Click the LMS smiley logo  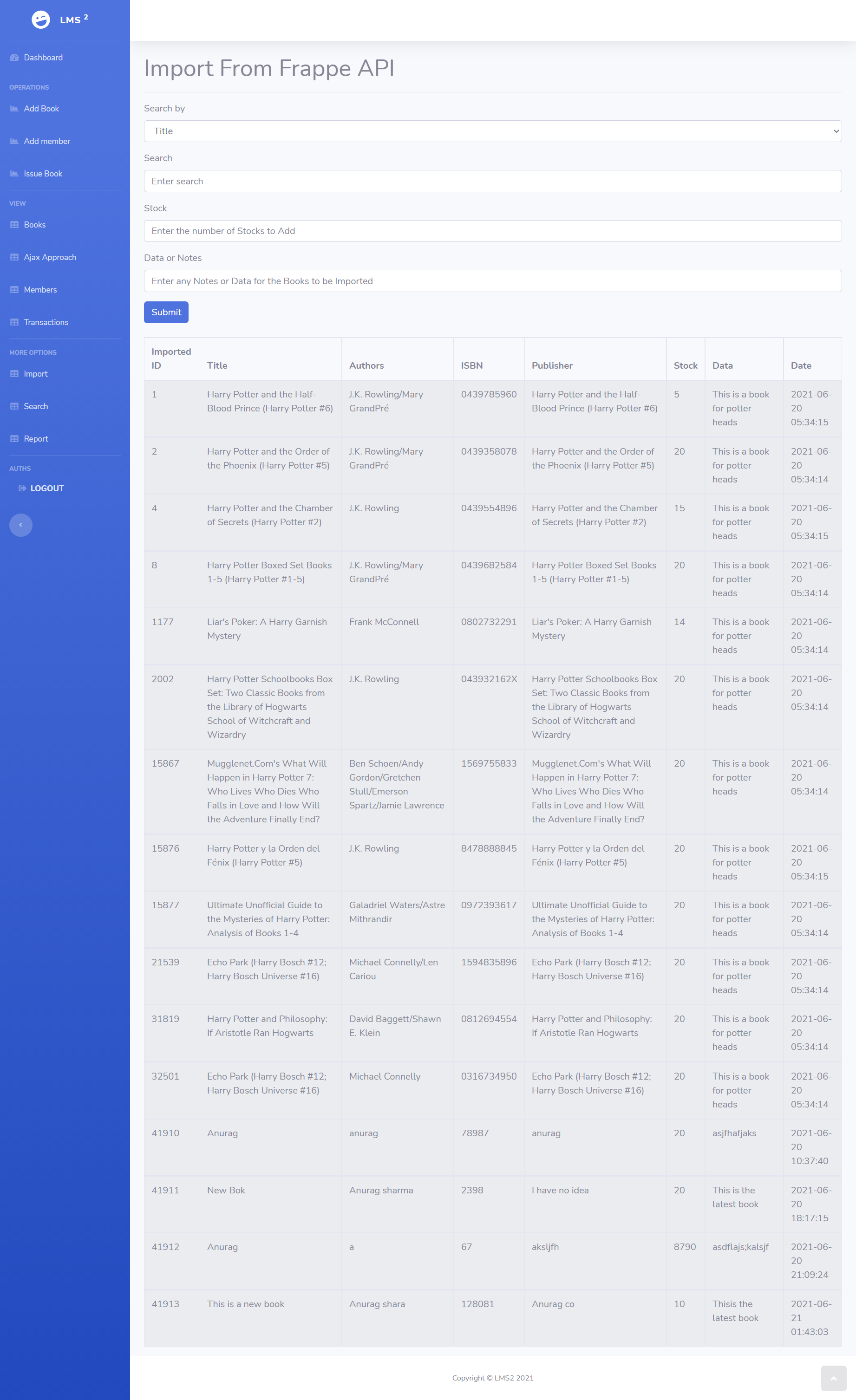tap(40, 20)
